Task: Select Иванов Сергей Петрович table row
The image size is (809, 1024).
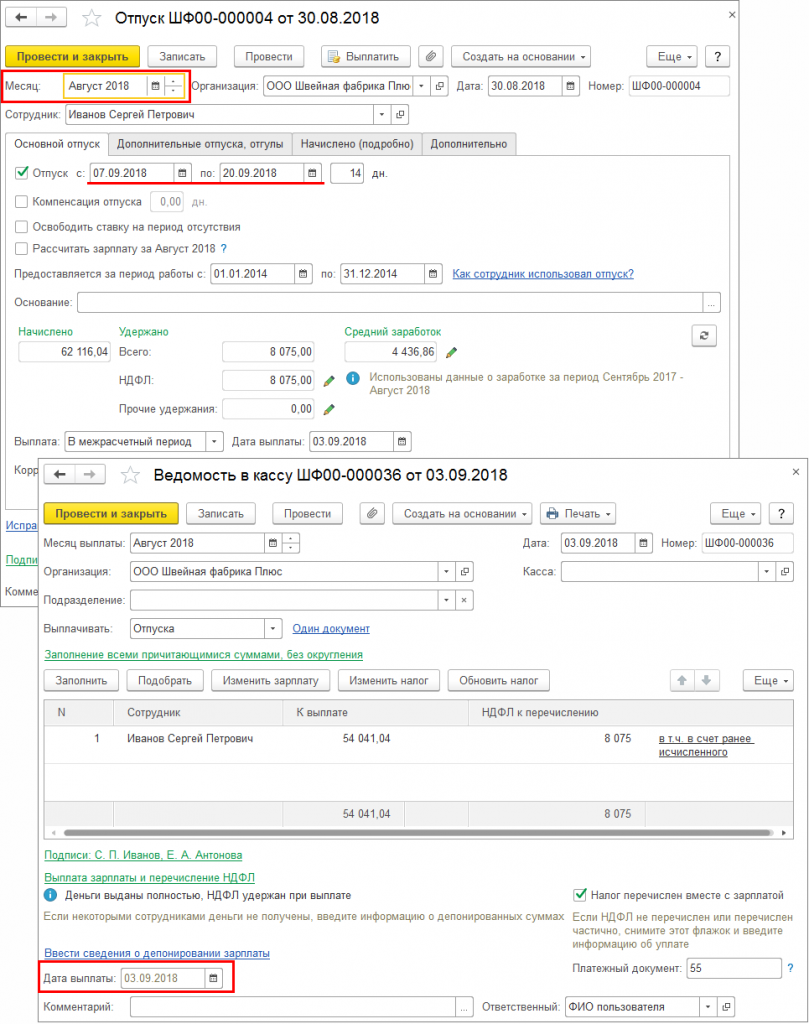Action: pos(419,744)
